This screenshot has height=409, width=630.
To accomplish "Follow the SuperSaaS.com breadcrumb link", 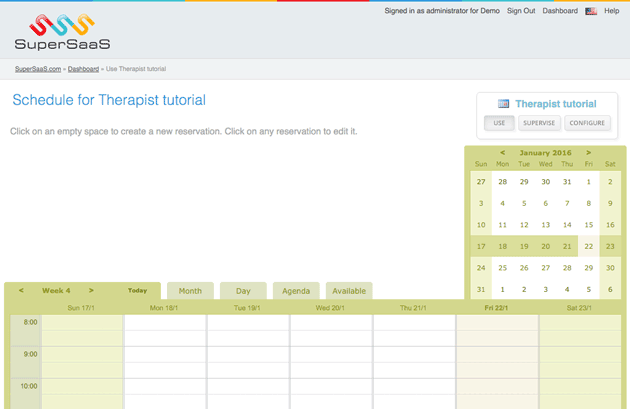I will (38, 69).
